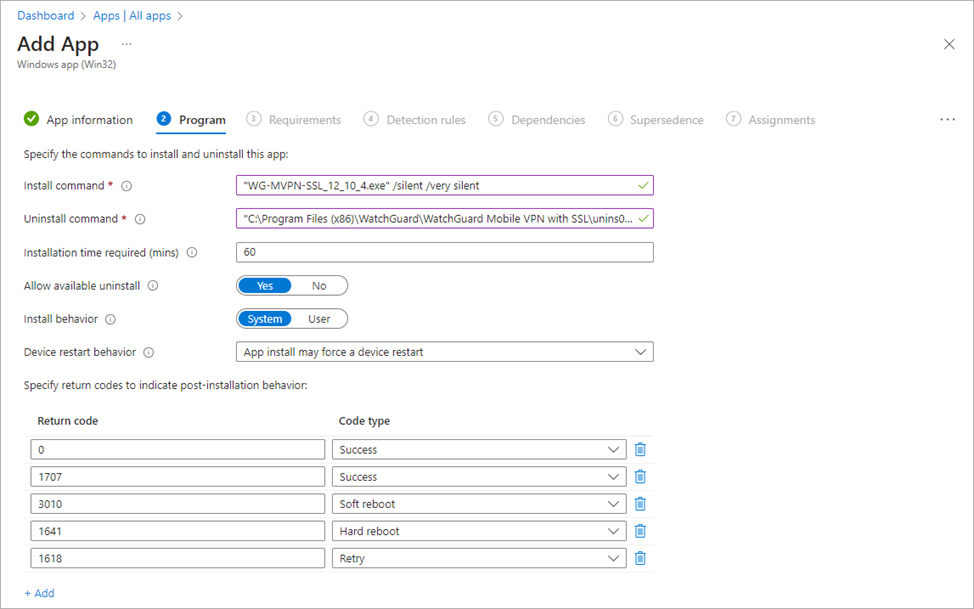Switch to the Detection rules tab
This screenshot has height=609, width=974.
(x=425, y=120)
